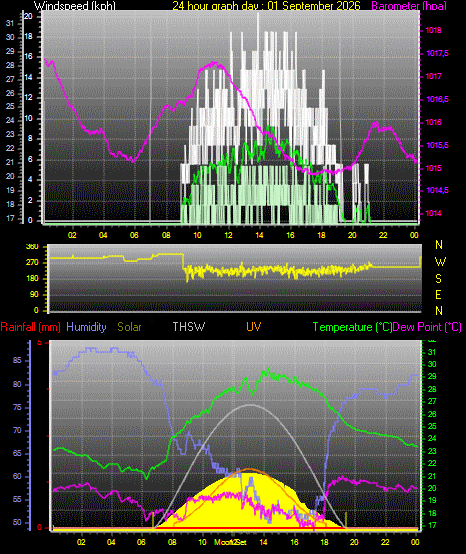
Task: Click the 1017,5 barometer axis value
Action: pyautogui.click(x=437, y=53)
